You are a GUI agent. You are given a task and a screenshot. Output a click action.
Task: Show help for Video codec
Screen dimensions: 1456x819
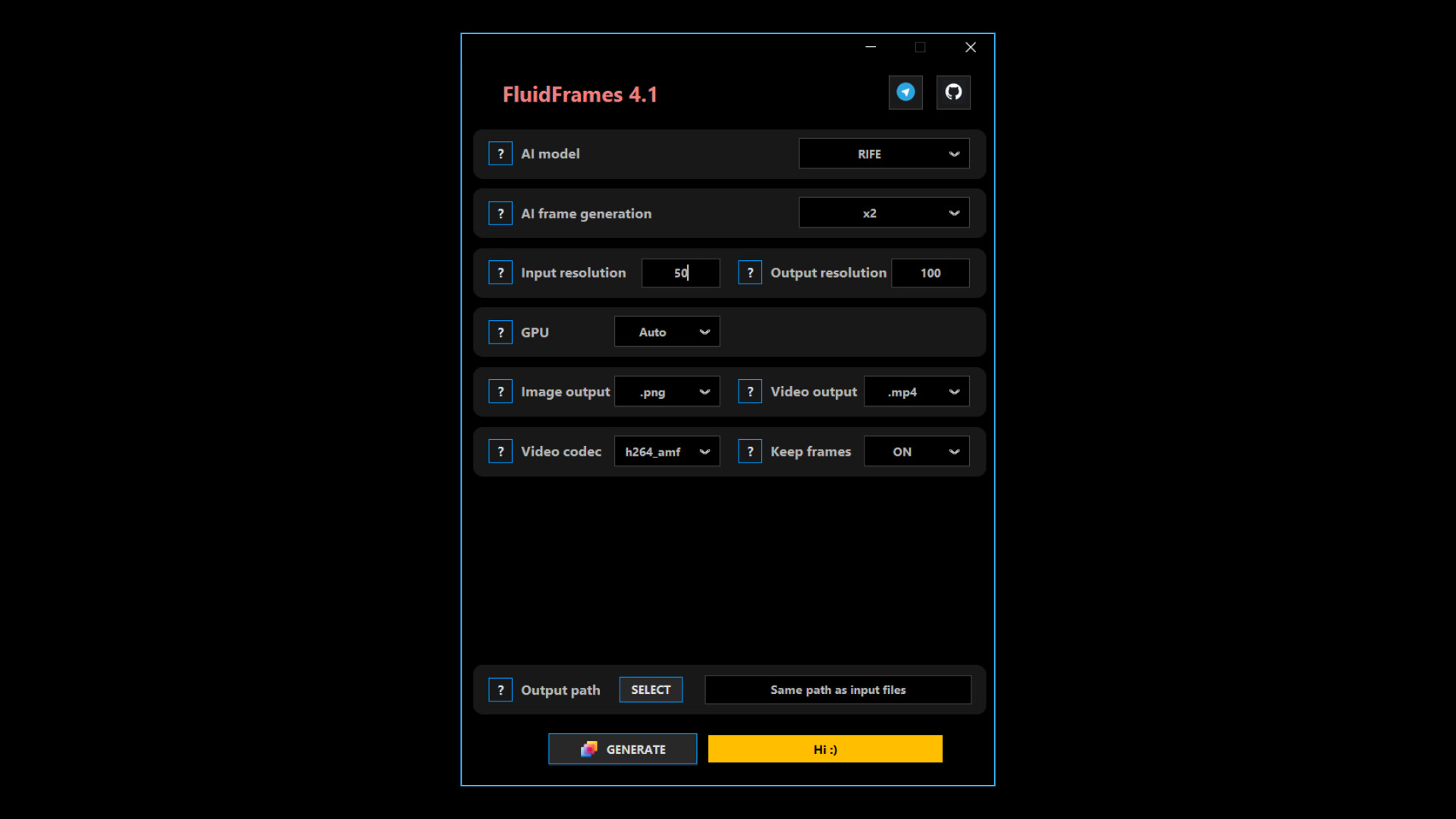(500, 452)
